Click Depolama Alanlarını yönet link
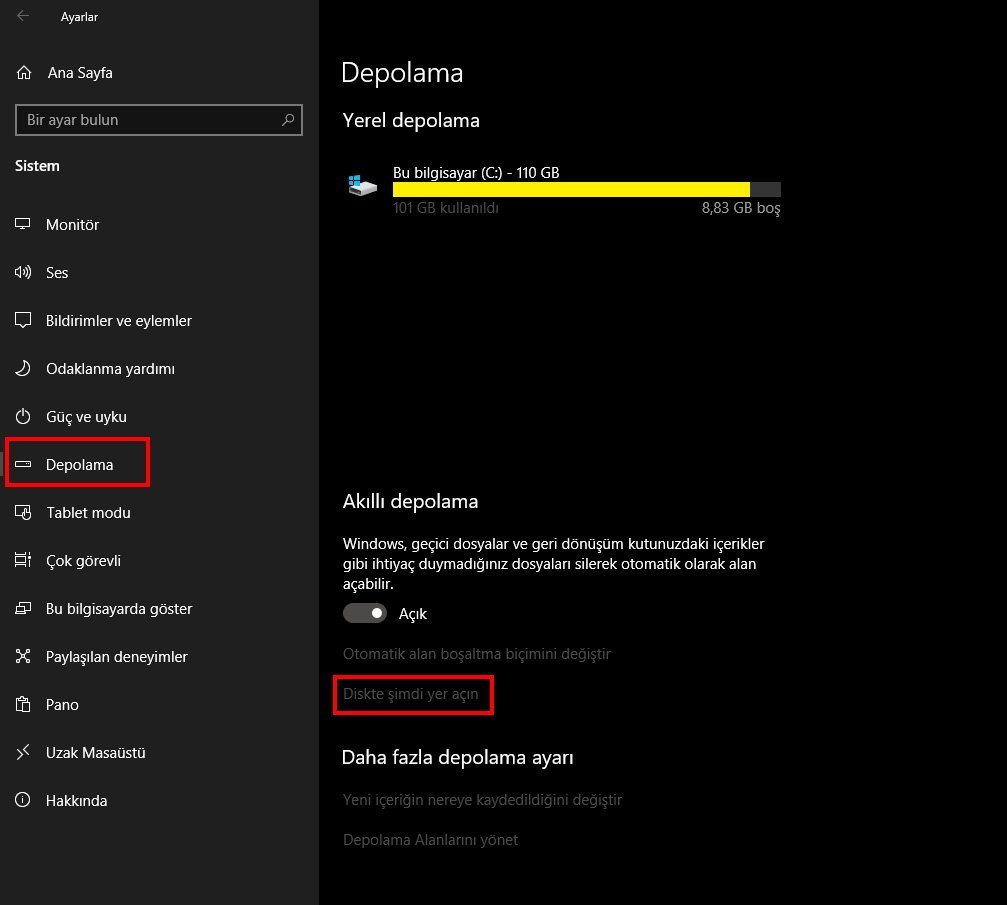The width and height of the screenshot is (1007, 905). coord(430,840)
